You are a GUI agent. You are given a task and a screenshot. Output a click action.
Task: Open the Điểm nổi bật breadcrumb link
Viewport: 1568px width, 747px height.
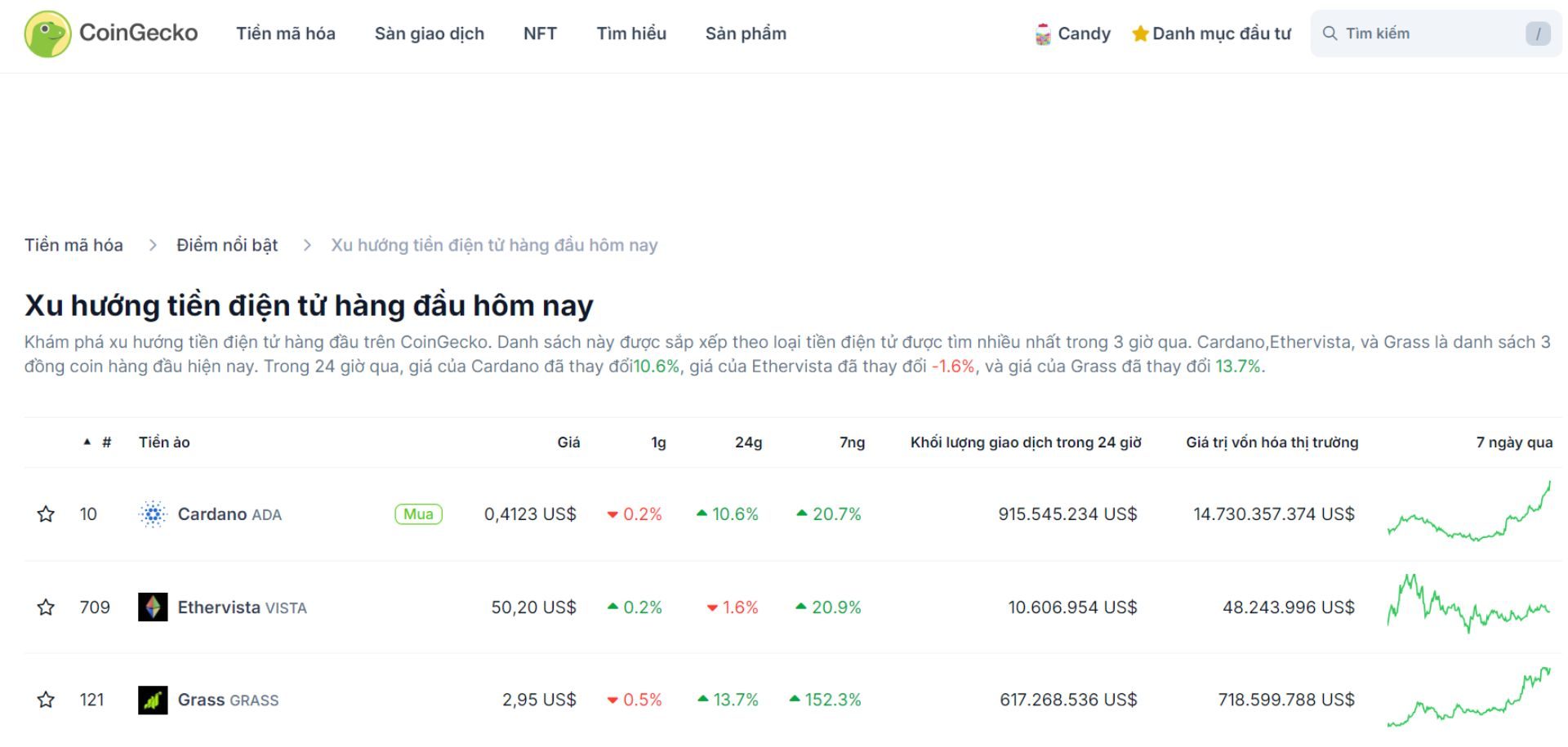pos(228,245)
